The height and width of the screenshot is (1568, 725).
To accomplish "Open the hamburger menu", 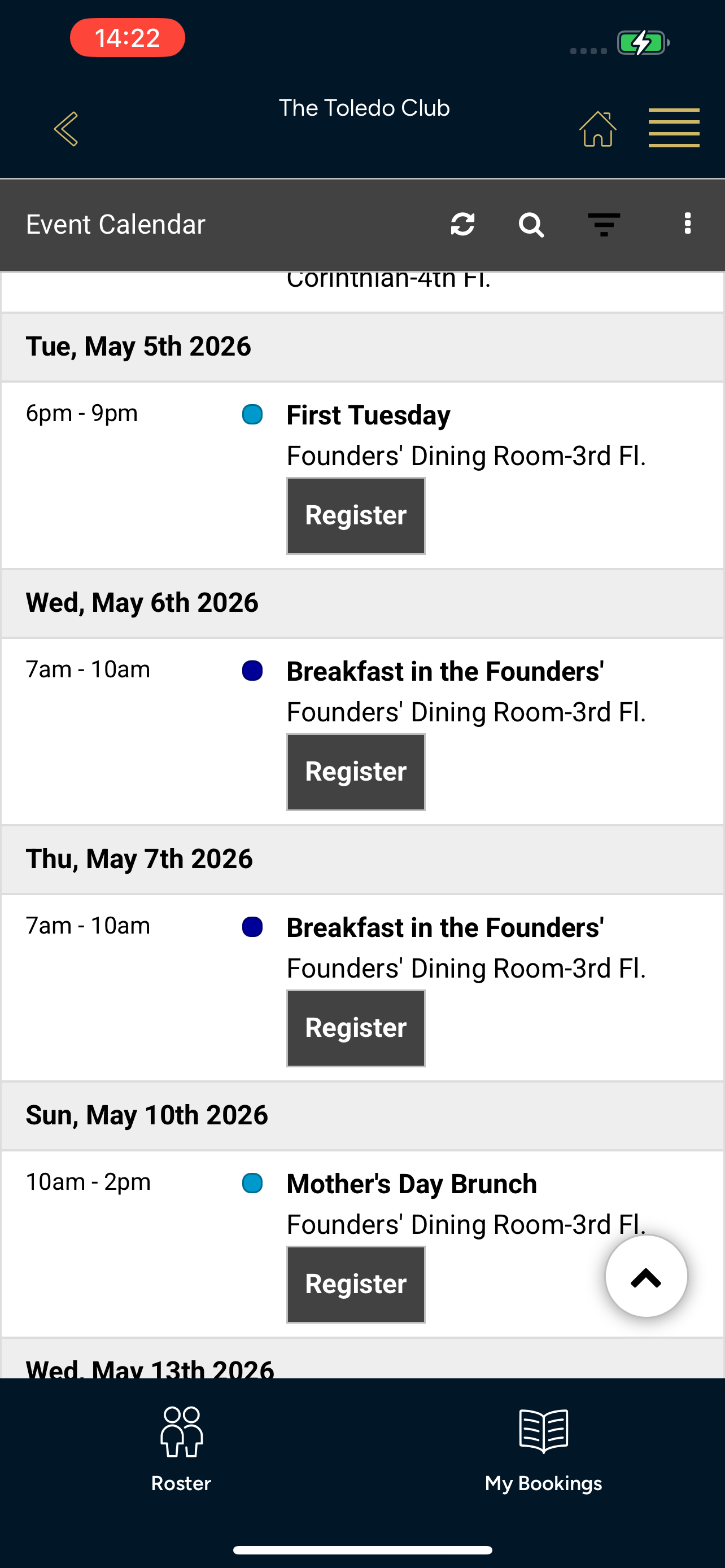I will point(674,128).
